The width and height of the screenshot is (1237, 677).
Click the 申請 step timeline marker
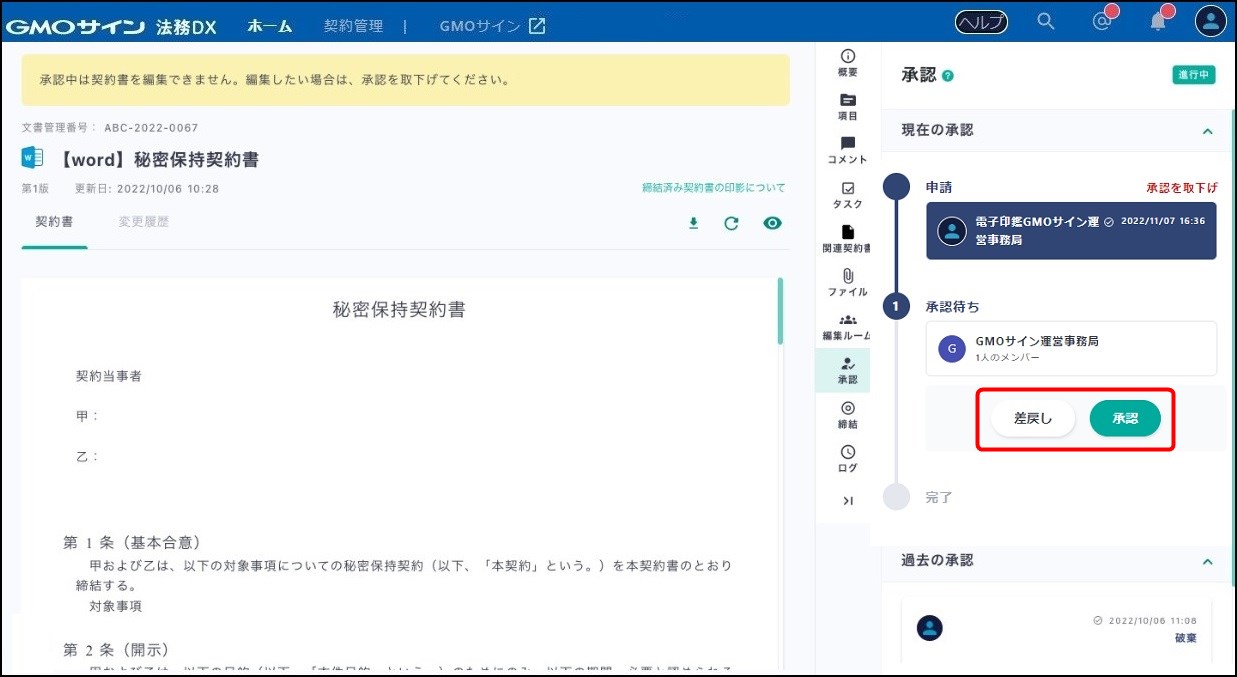[x=897, y=187]
